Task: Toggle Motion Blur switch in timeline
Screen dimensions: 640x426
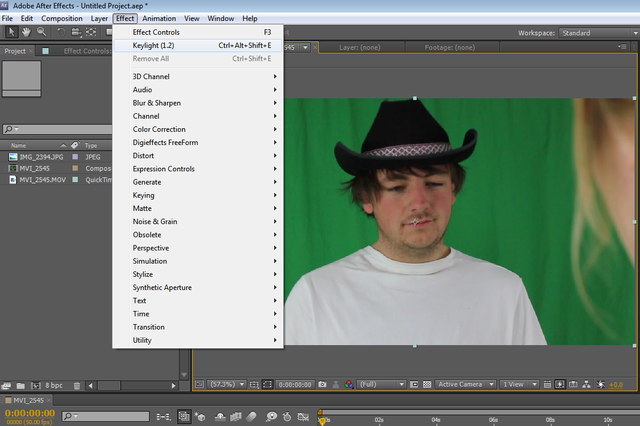Action: [x=251, y=417]
